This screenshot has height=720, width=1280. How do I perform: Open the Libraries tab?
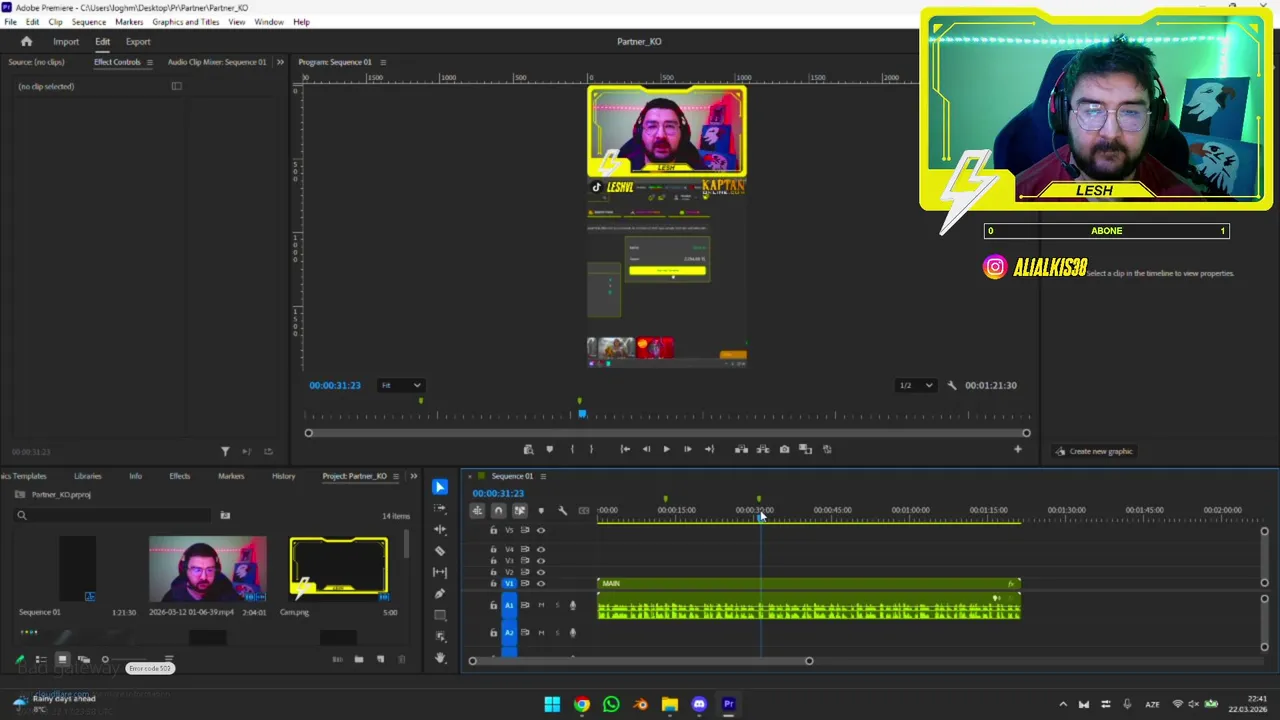(88, 476)
